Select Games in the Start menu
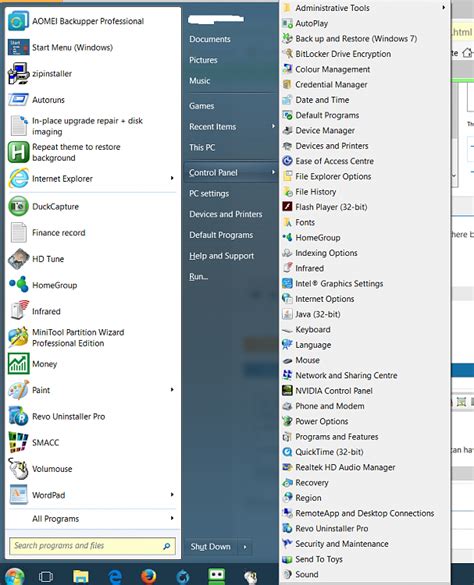 (x=202, y=106)
